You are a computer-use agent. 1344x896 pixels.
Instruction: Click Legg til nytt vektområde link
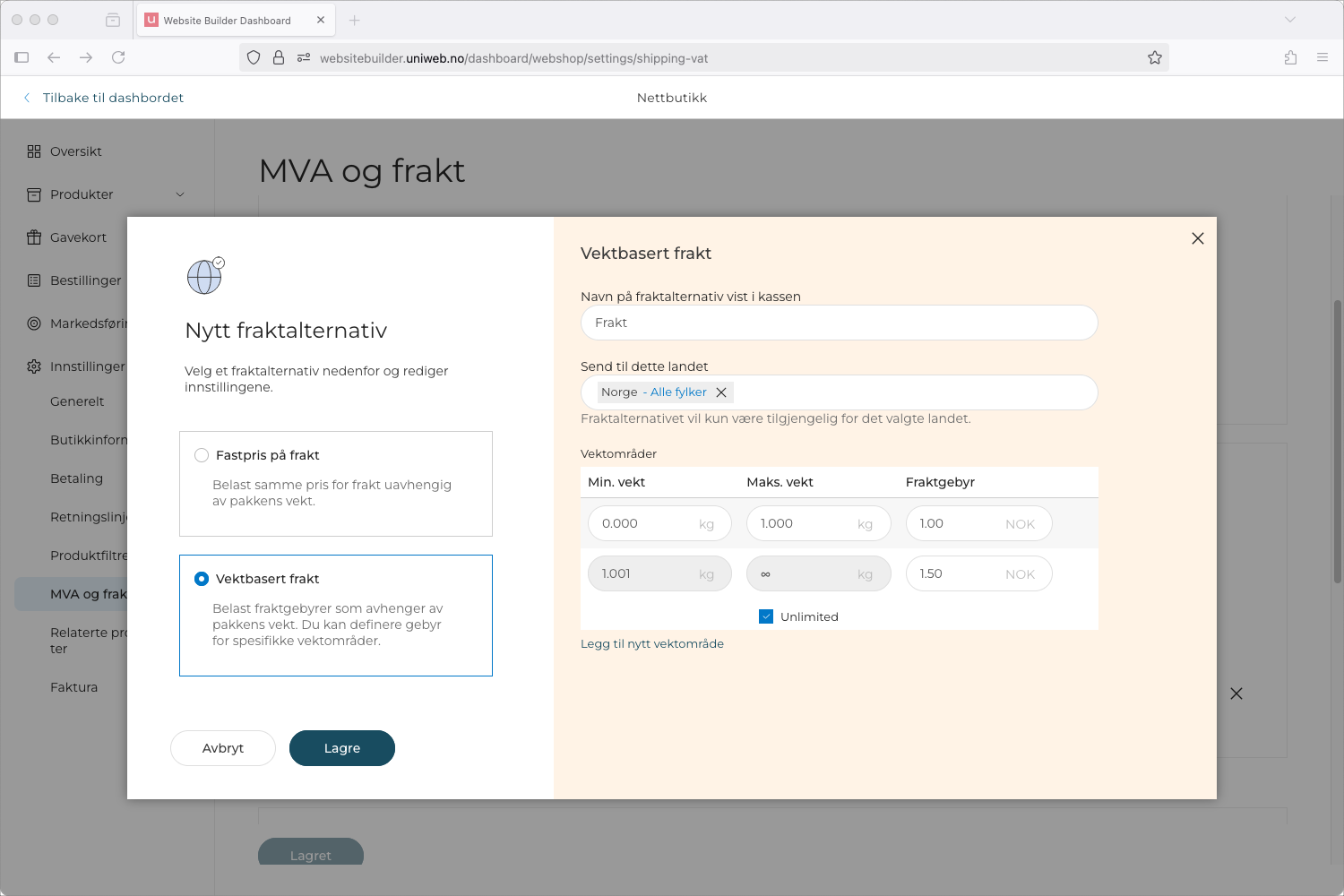point(652,643)
